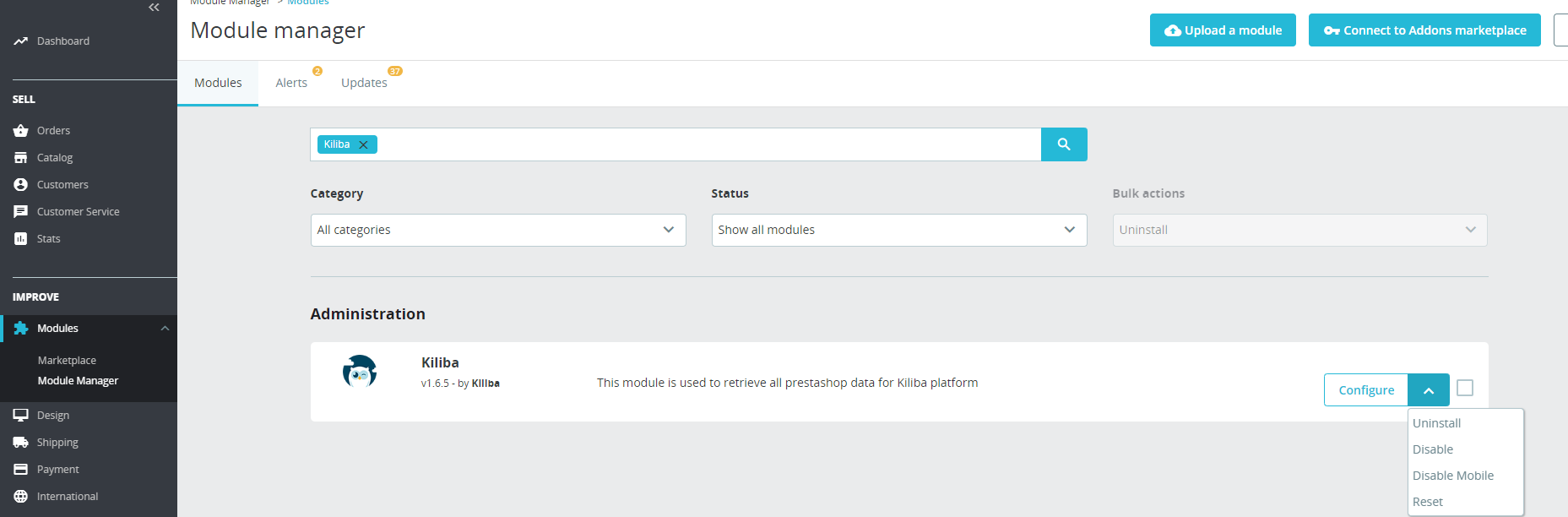Screen dimensions: 1568x517
Task: Click the Payment card icon
Action: [21, 469]
